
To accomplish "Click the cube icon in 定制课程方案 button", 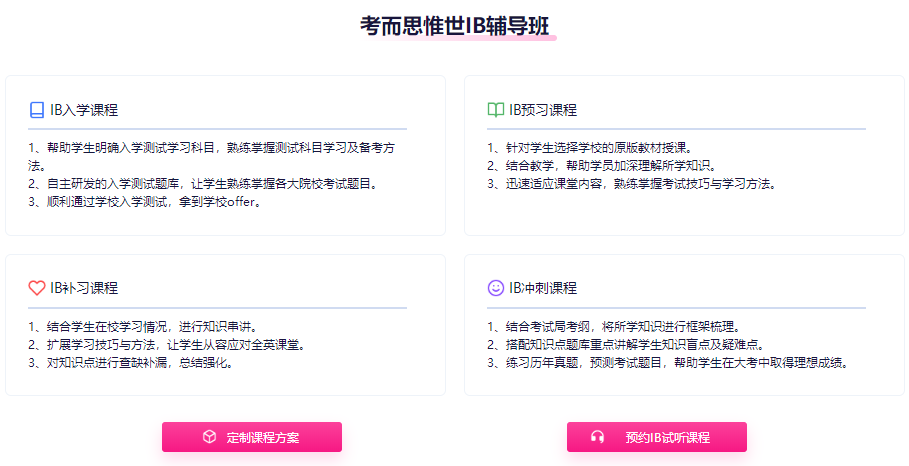I will [210, 437].
